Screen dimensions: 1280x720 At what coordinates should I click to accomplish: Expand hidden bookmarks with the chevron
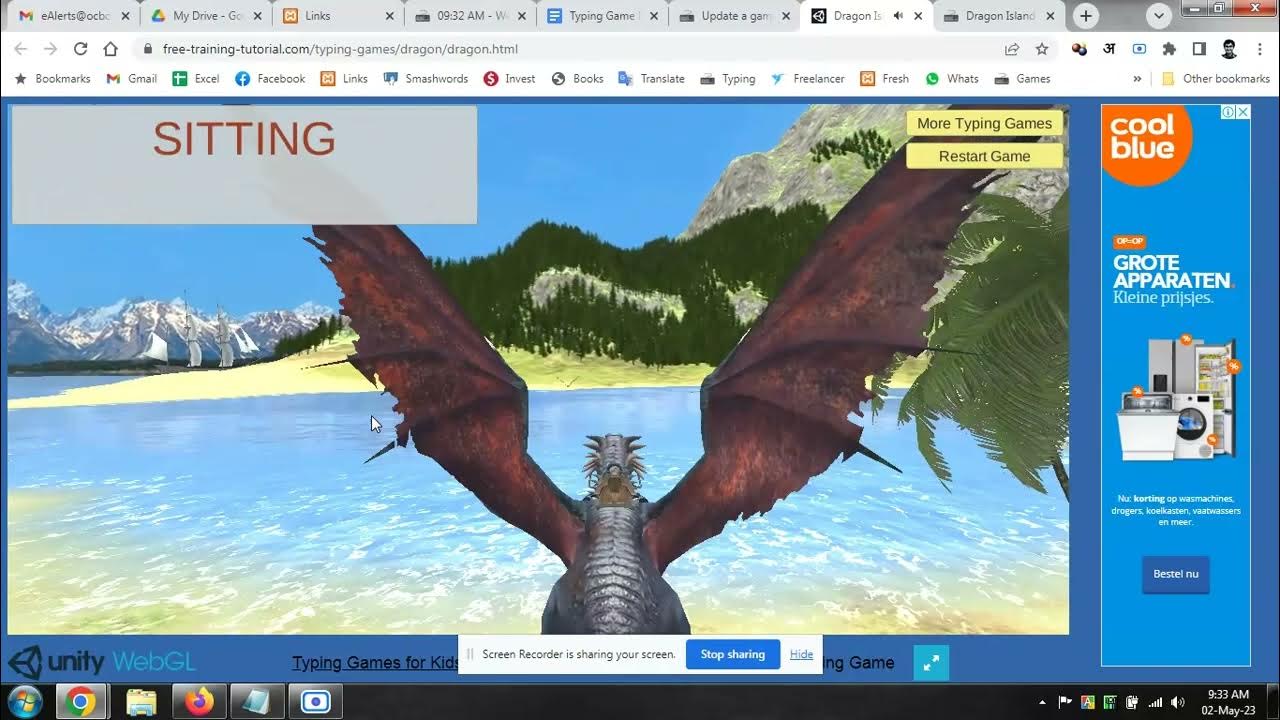tap(1137, 78)
